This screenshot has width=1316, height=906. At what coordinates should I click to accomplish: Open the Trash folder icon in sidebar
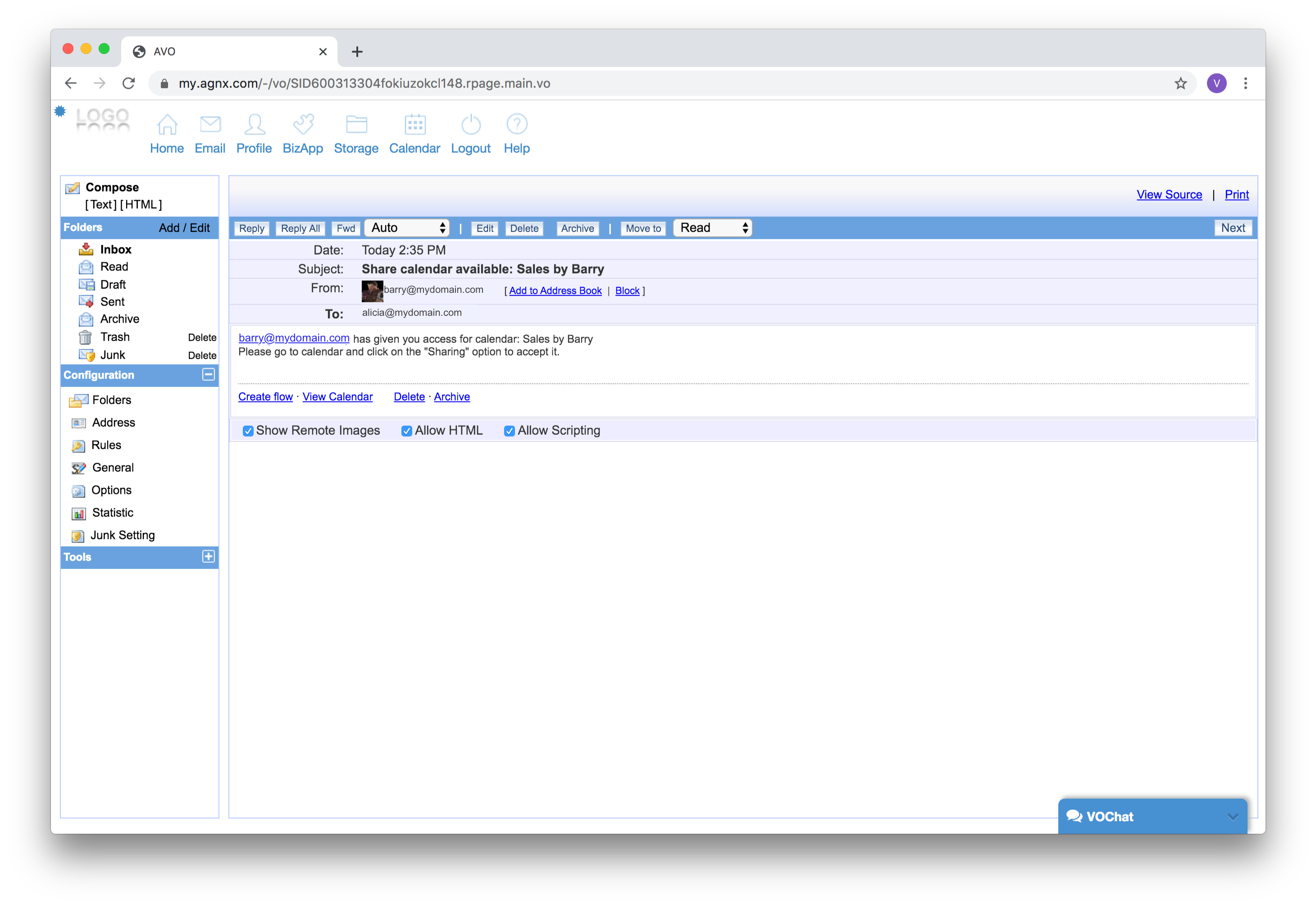(85, 337)
